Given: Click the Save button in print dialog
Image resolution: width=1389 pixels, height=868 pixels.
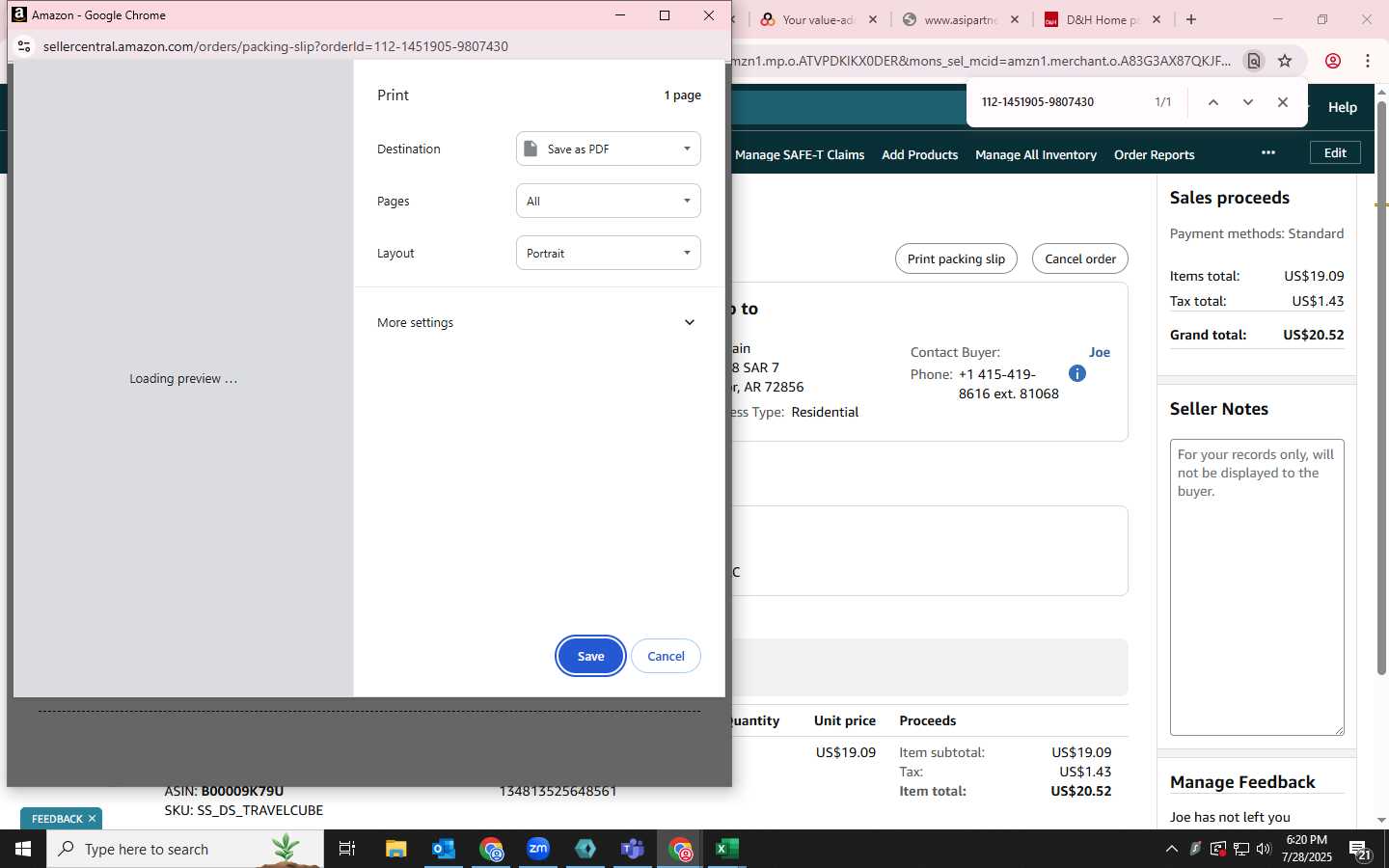Looking at the screenshot, I should tap(590, 656).
